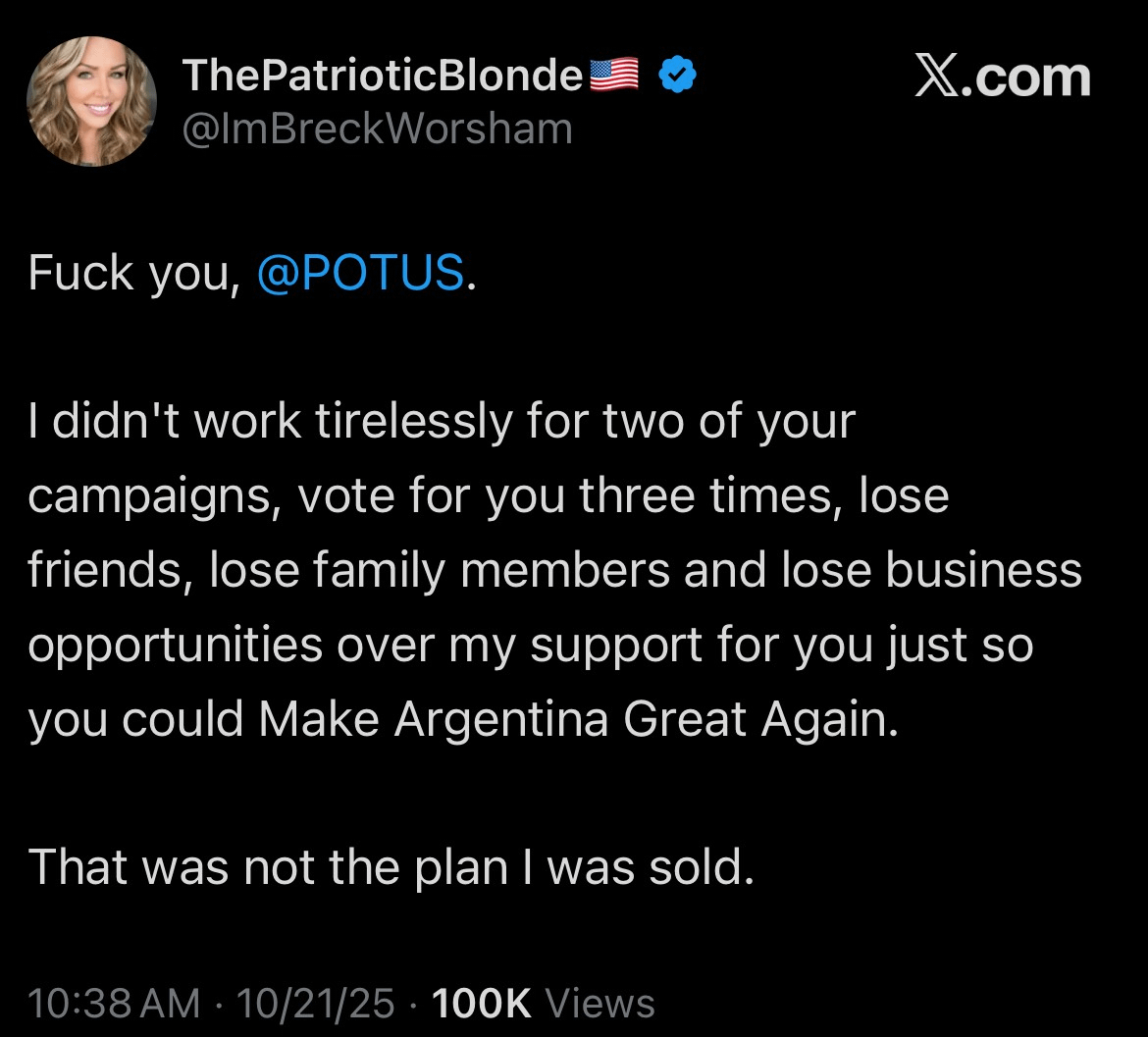Image resolution: width=1148 pixels, height=1037 pixels.
Task: Click the word "opportunities" in the post
Action: click(162, 645)
